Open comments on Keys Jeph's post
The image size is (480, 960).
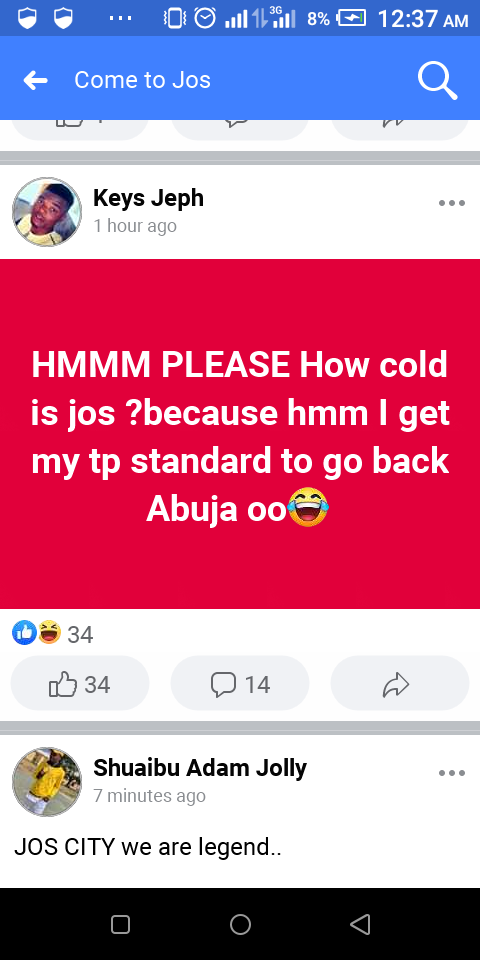(240, 684)
